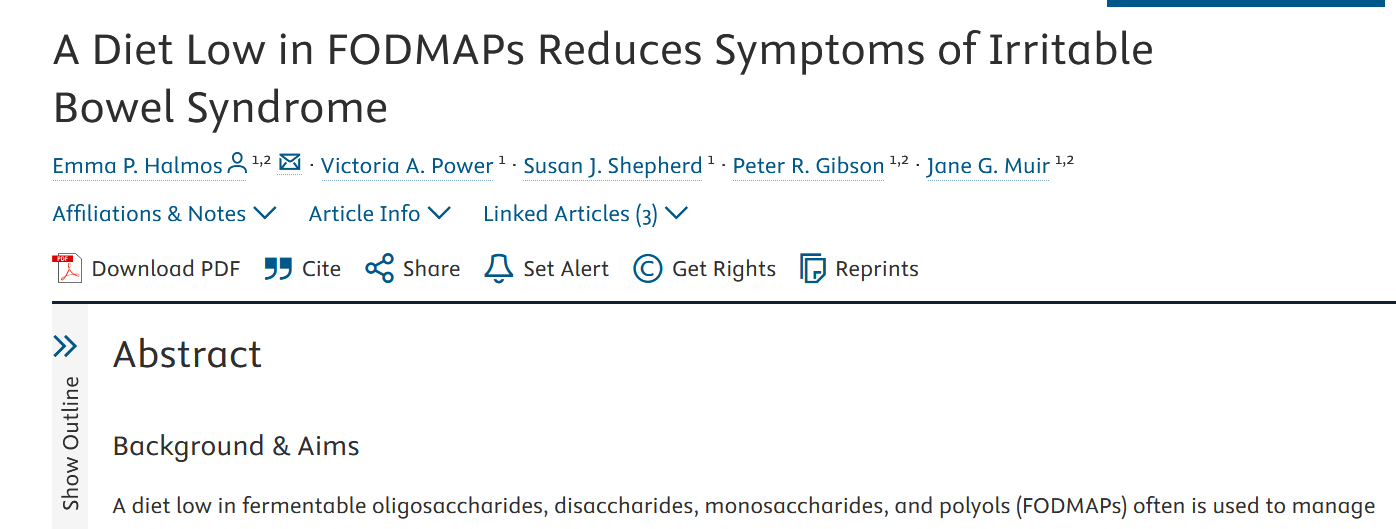
Task: Click the Reprints document icon
Action: [813, 269]
